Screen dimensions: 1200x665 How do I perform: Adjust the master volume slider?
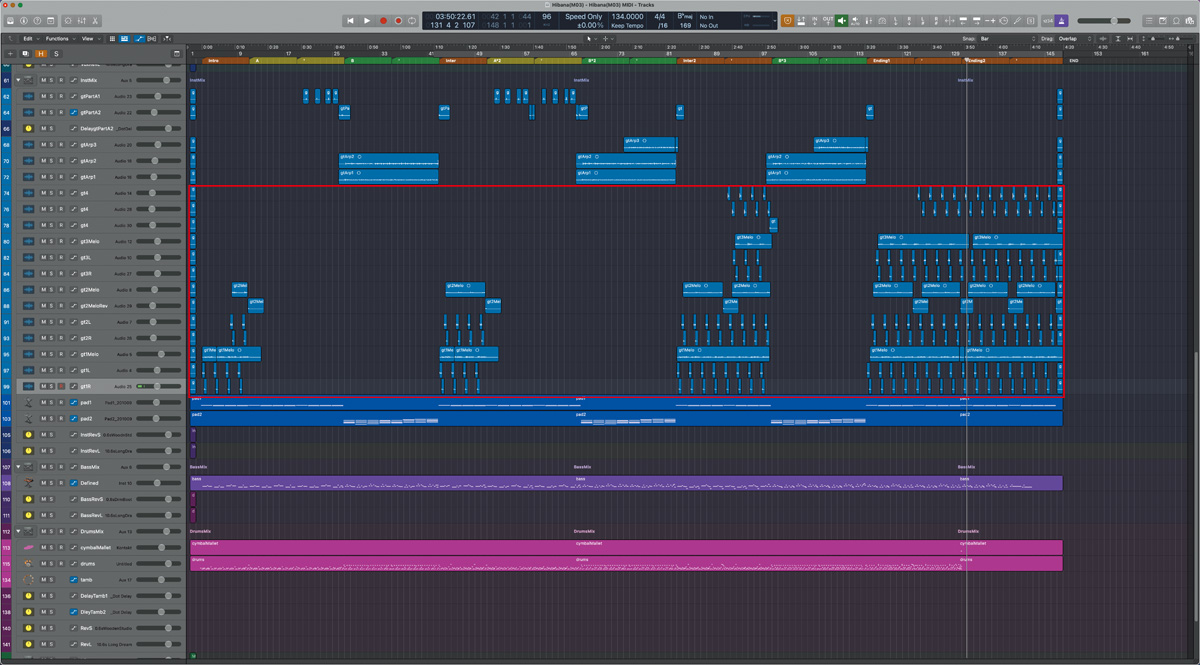1104,21
